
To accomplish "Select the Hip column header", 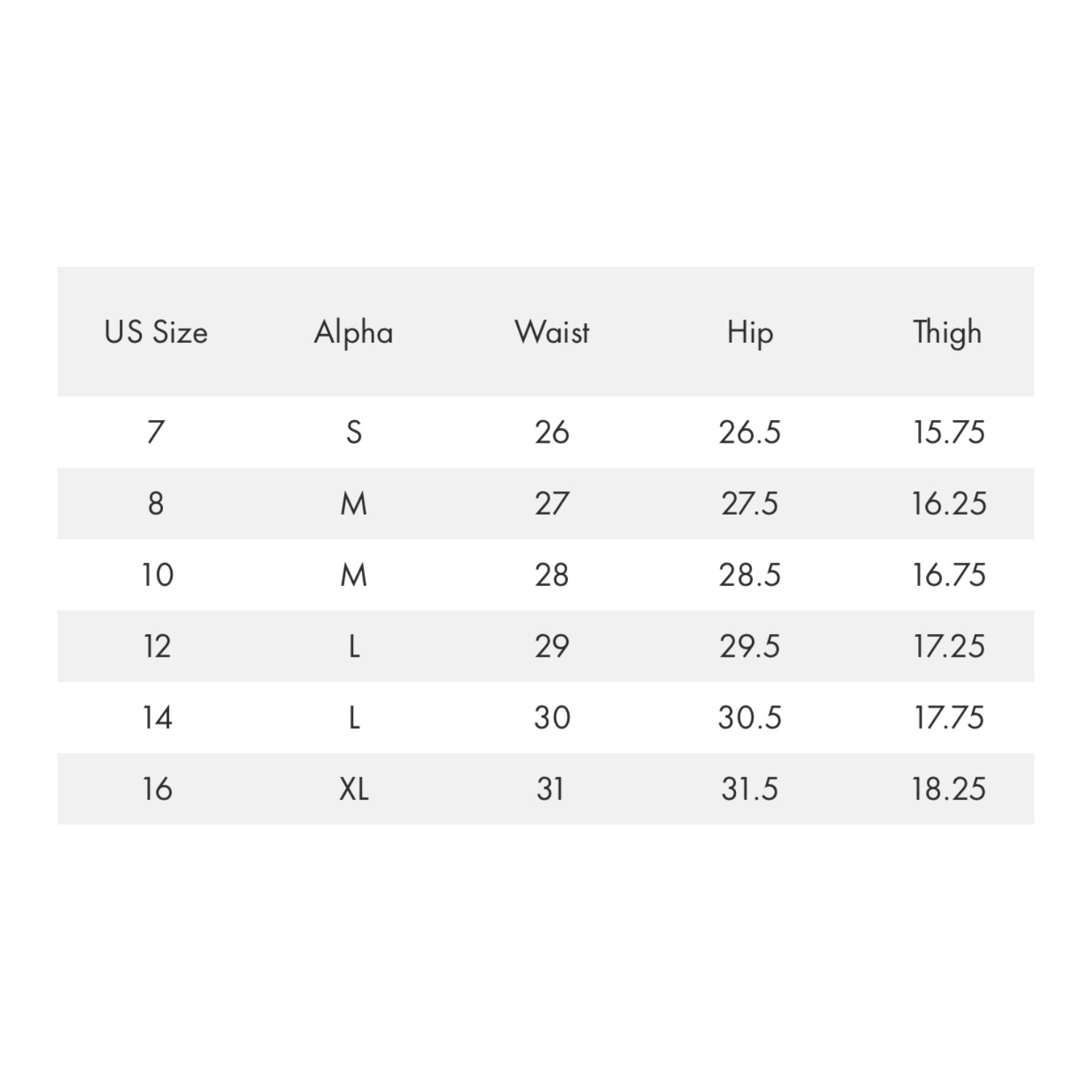I will coord(750,333).
